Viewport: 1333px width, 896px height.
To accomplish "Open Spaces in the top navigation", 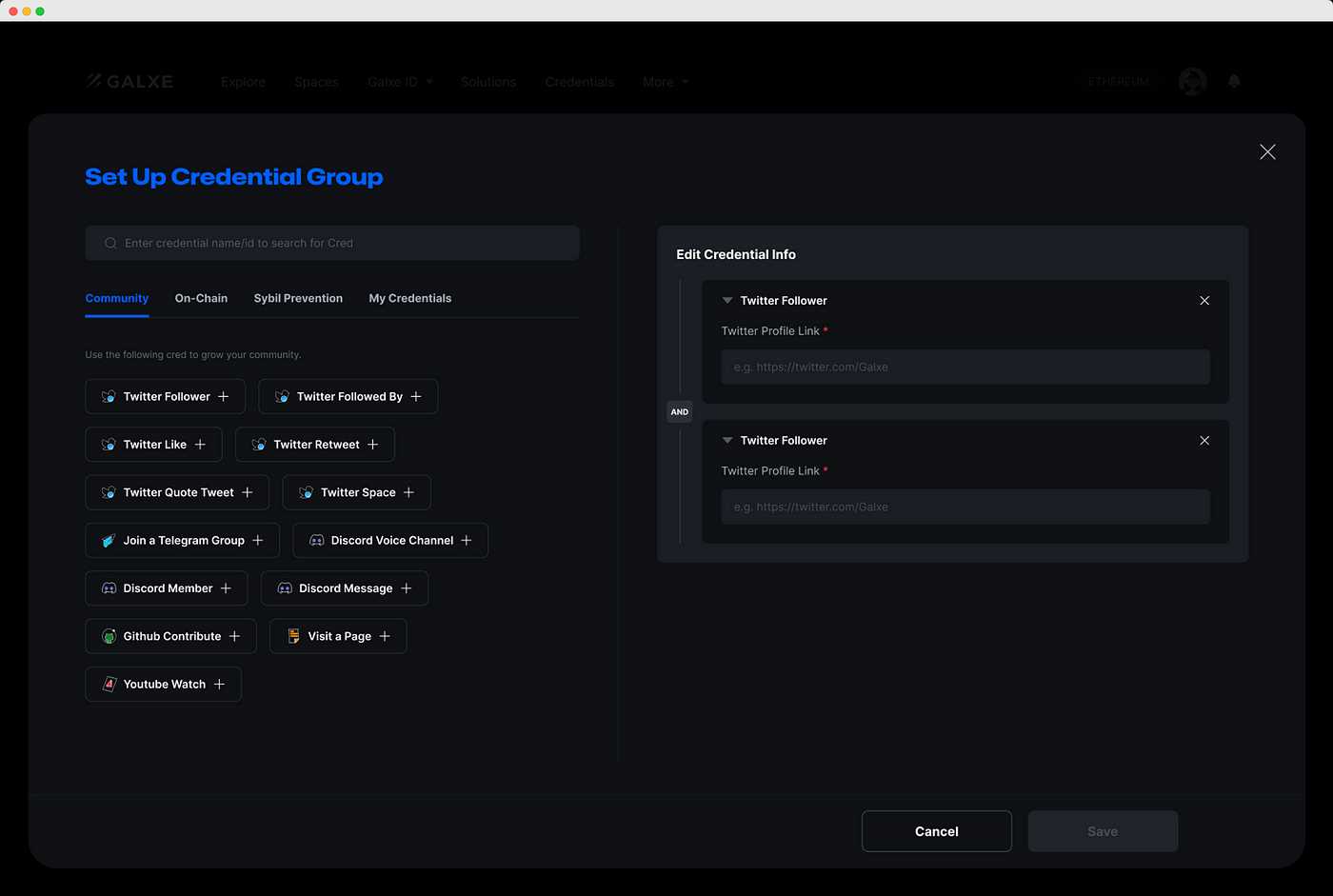I will point(316,82).
